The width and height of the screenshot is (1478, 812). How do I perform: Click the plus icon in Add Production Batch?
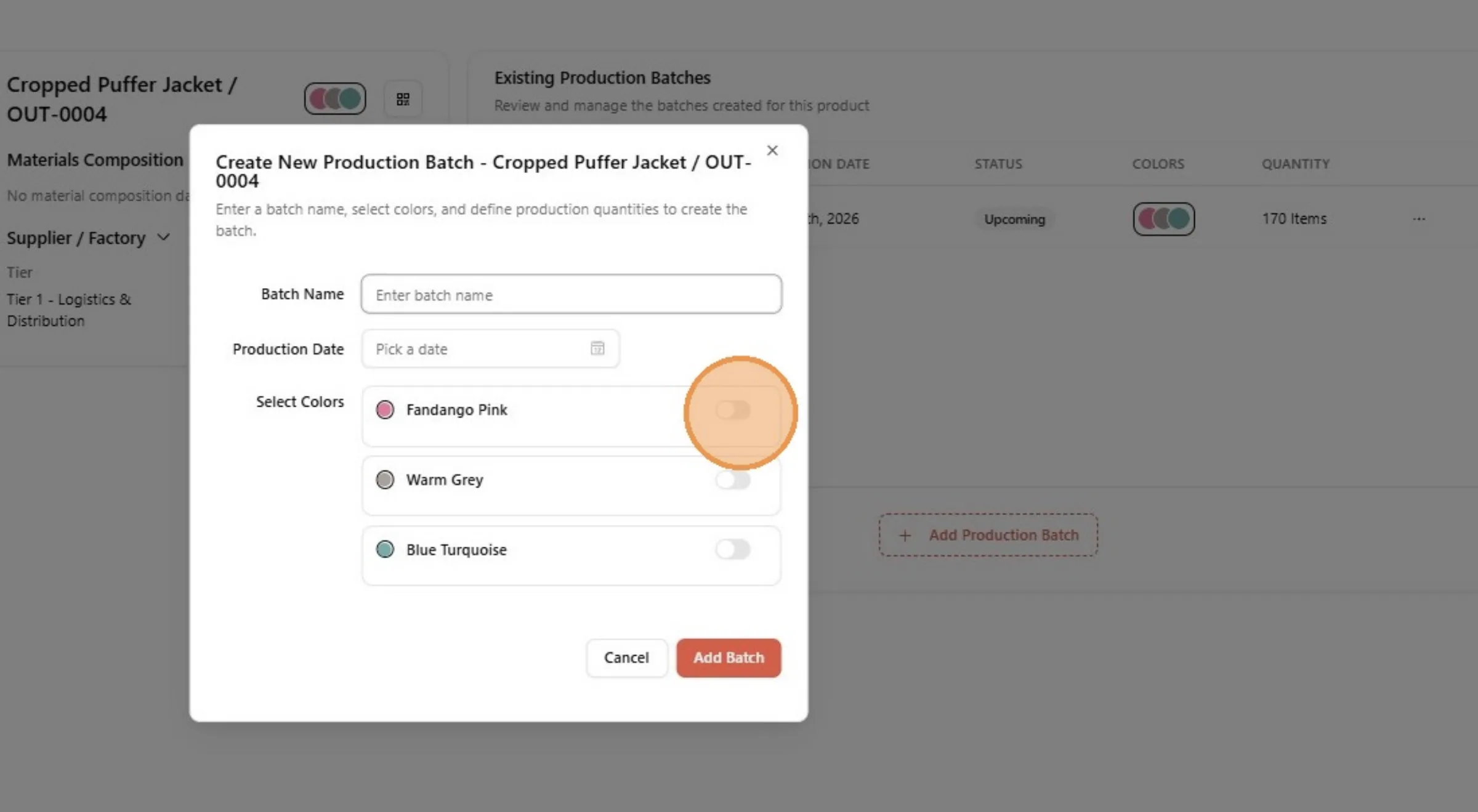click(905, 536)
